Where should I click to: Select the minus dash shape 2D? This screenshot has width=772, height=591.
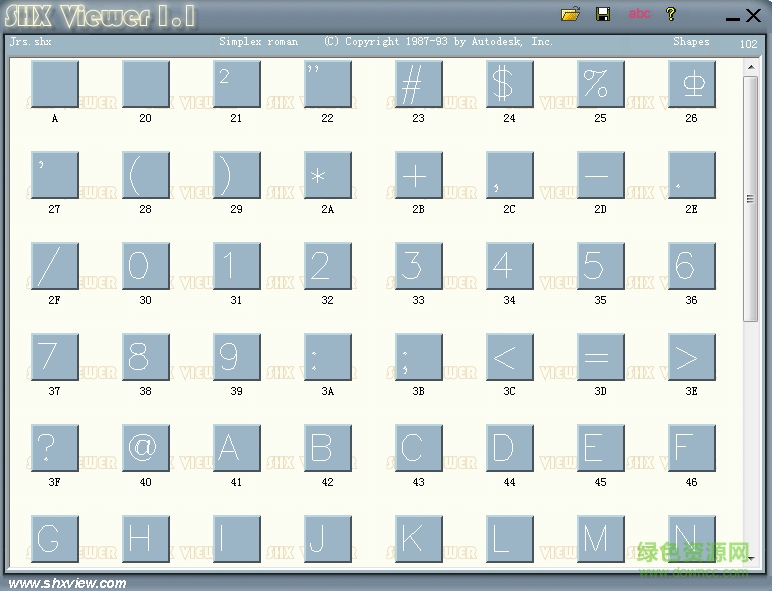point(601,175)
